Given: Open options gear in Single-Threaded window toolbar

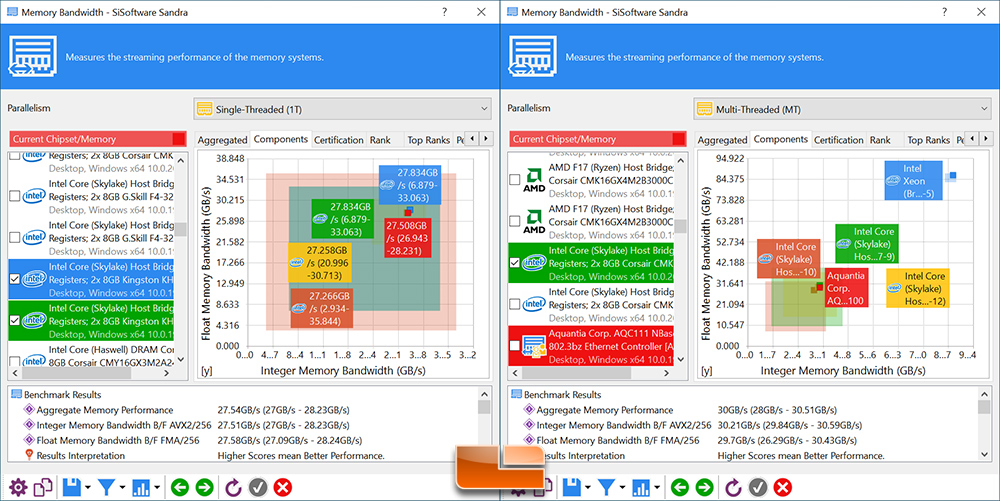Looking at the screenshot, I should (x=18, y=488).
